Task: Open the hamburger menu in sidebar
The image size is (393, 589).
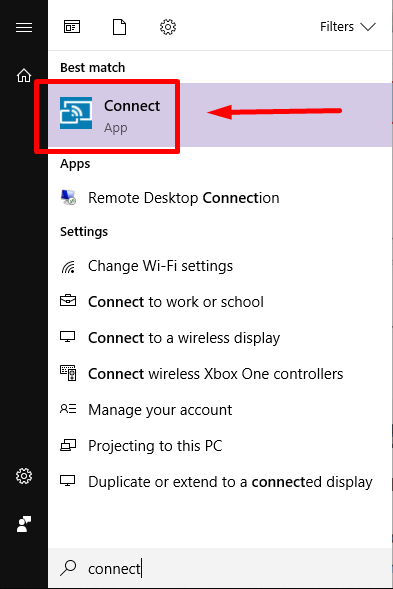Action: [x=24, y=27]
